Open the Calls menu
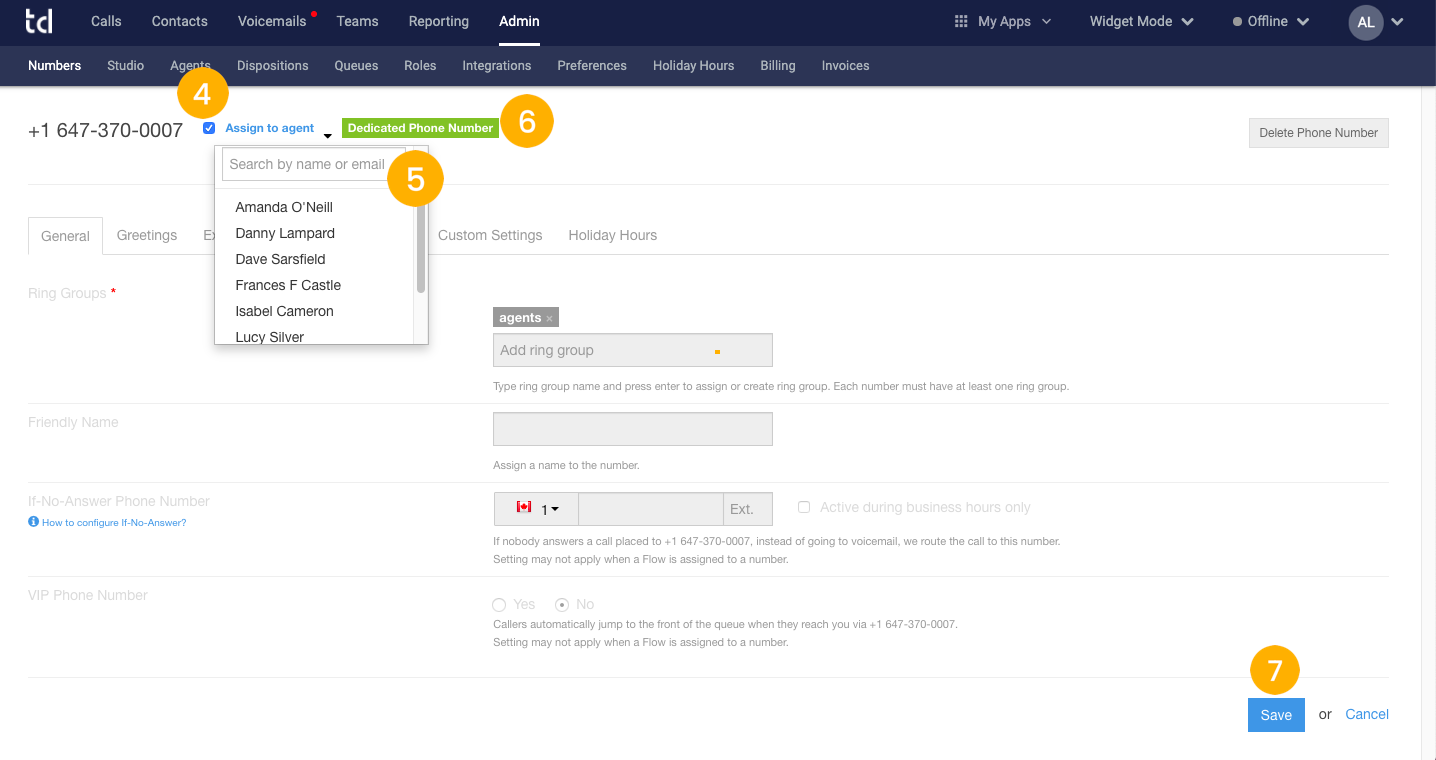The height and width of the screenshot is (760, 1436). tap(106, 21)
